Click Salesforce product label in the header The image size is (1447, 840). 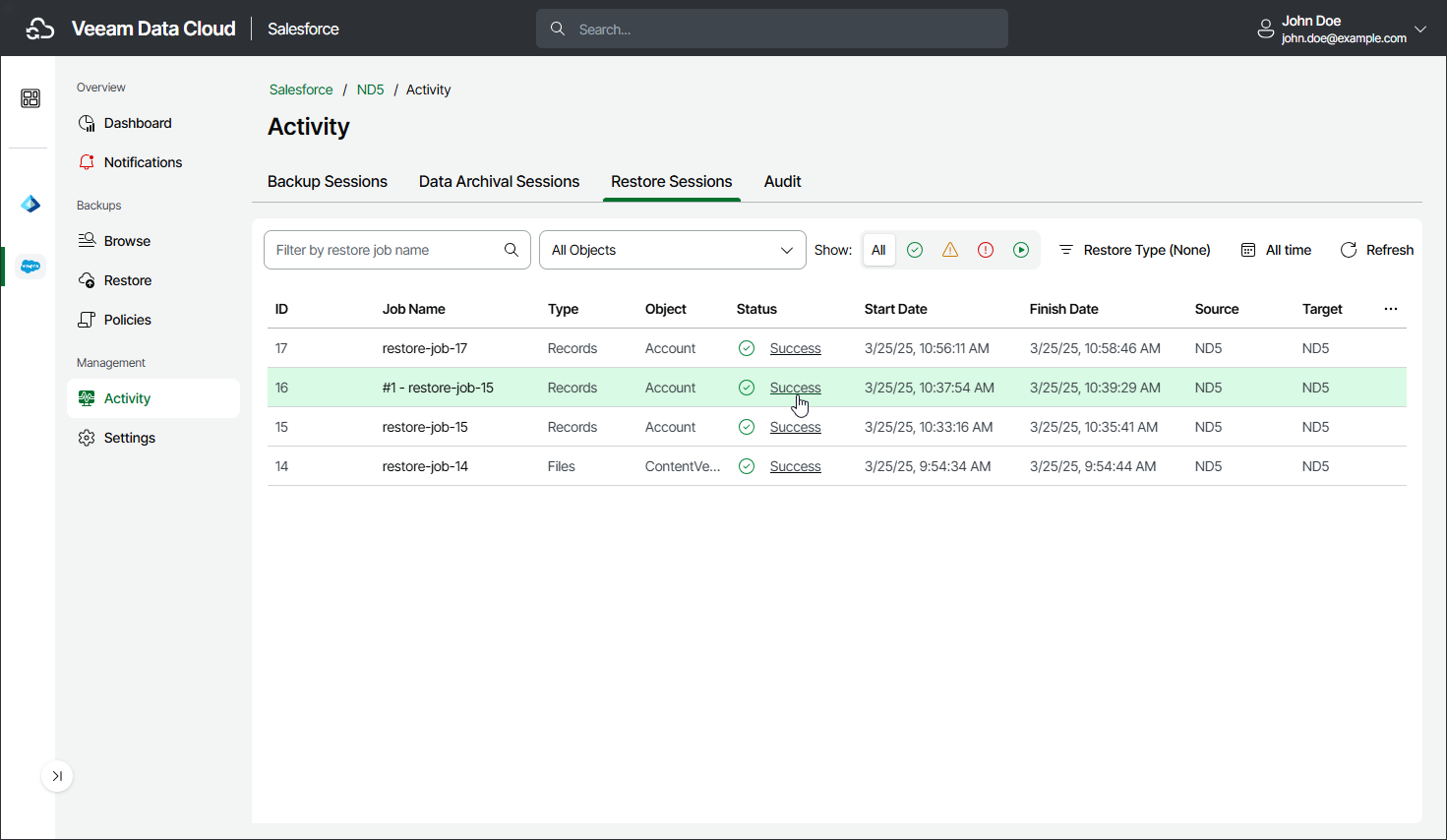point(303,29)
